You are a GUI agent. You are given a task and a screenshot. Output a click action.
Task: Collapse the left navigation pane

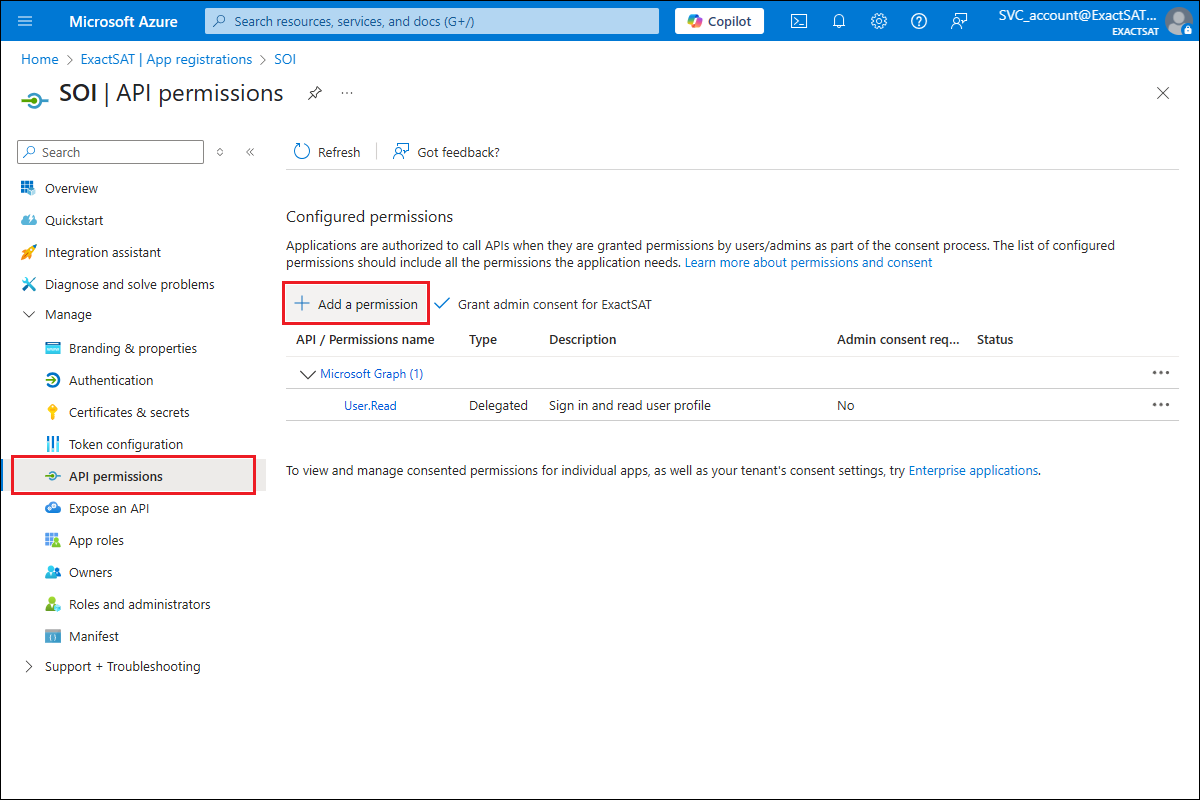[x=250, y=152]
